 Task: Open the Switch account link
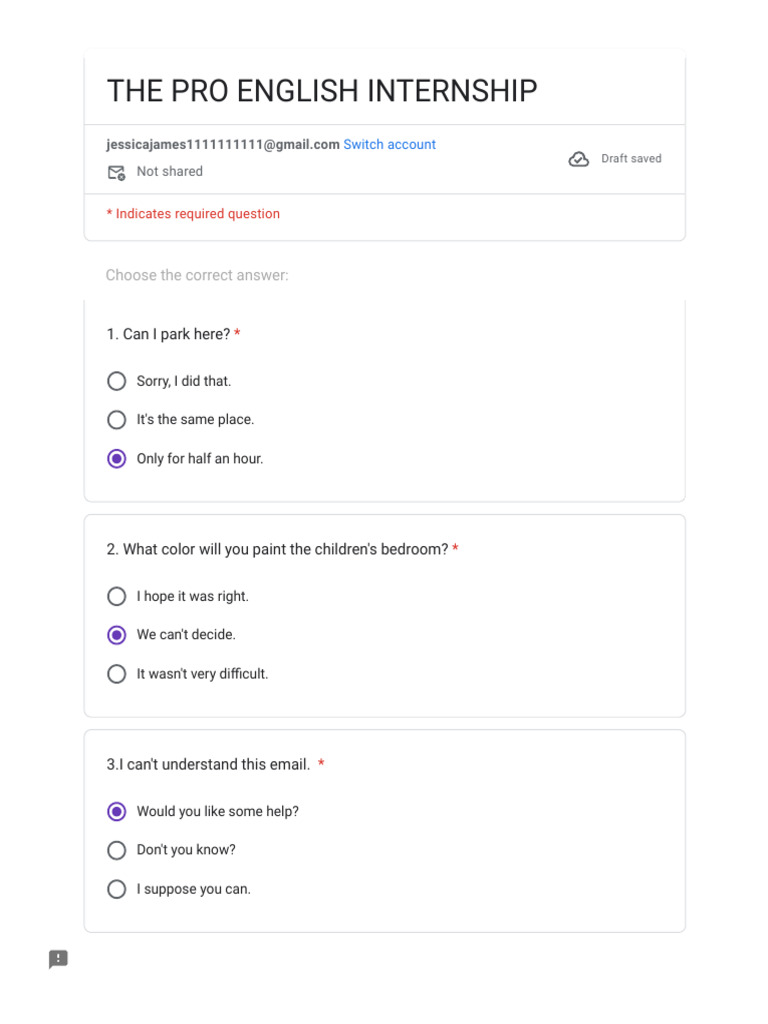point(389,144)
